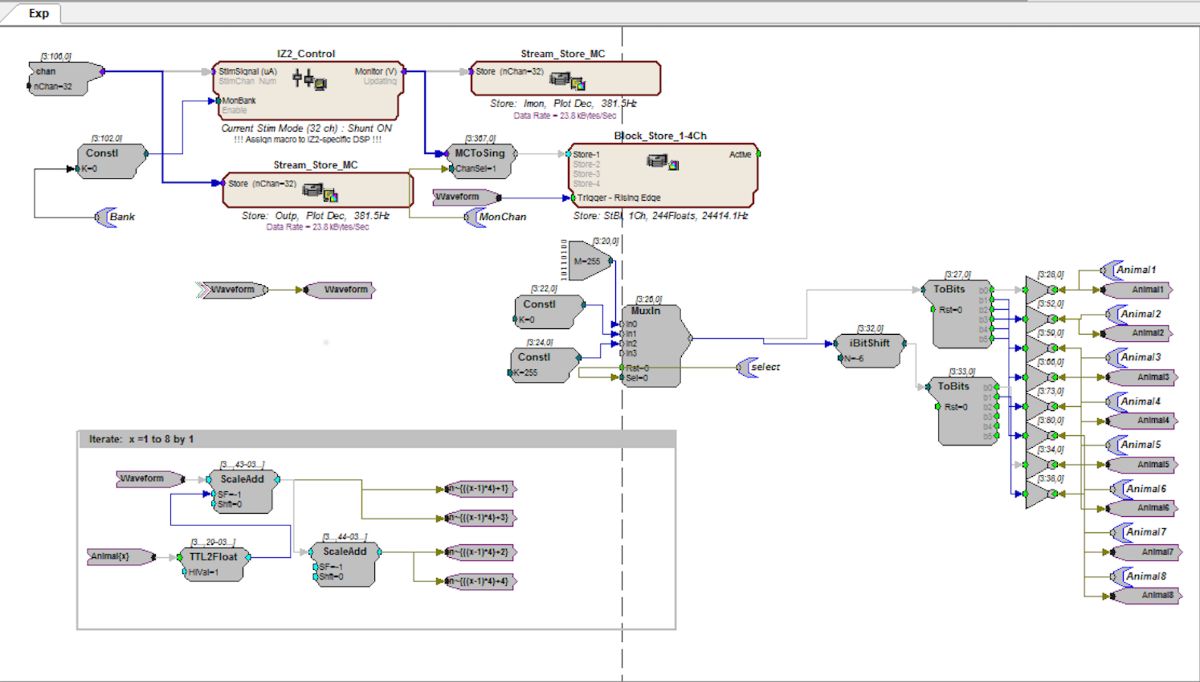Click the IZ2_Control macro icon
Image resolution: width=1200 pixels, height=682 pixels.
309,78
